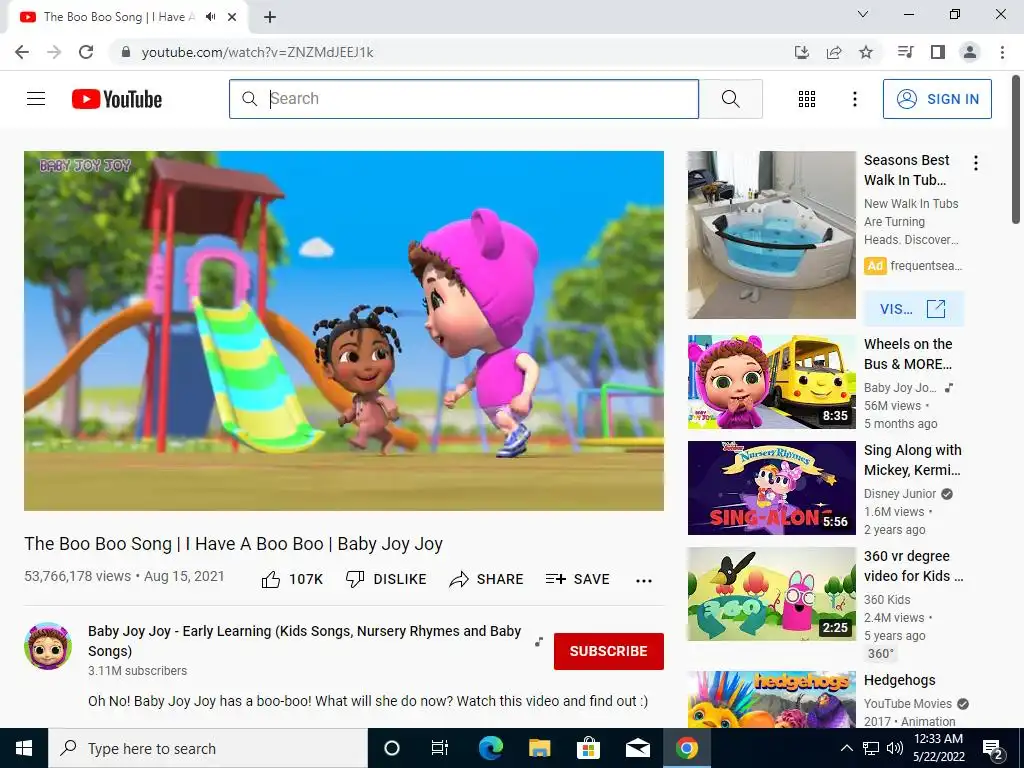Subscribe to Baby Joy Joy channel
The height and width of the screenshot is (768, 1024).
[x=609, y=651]
